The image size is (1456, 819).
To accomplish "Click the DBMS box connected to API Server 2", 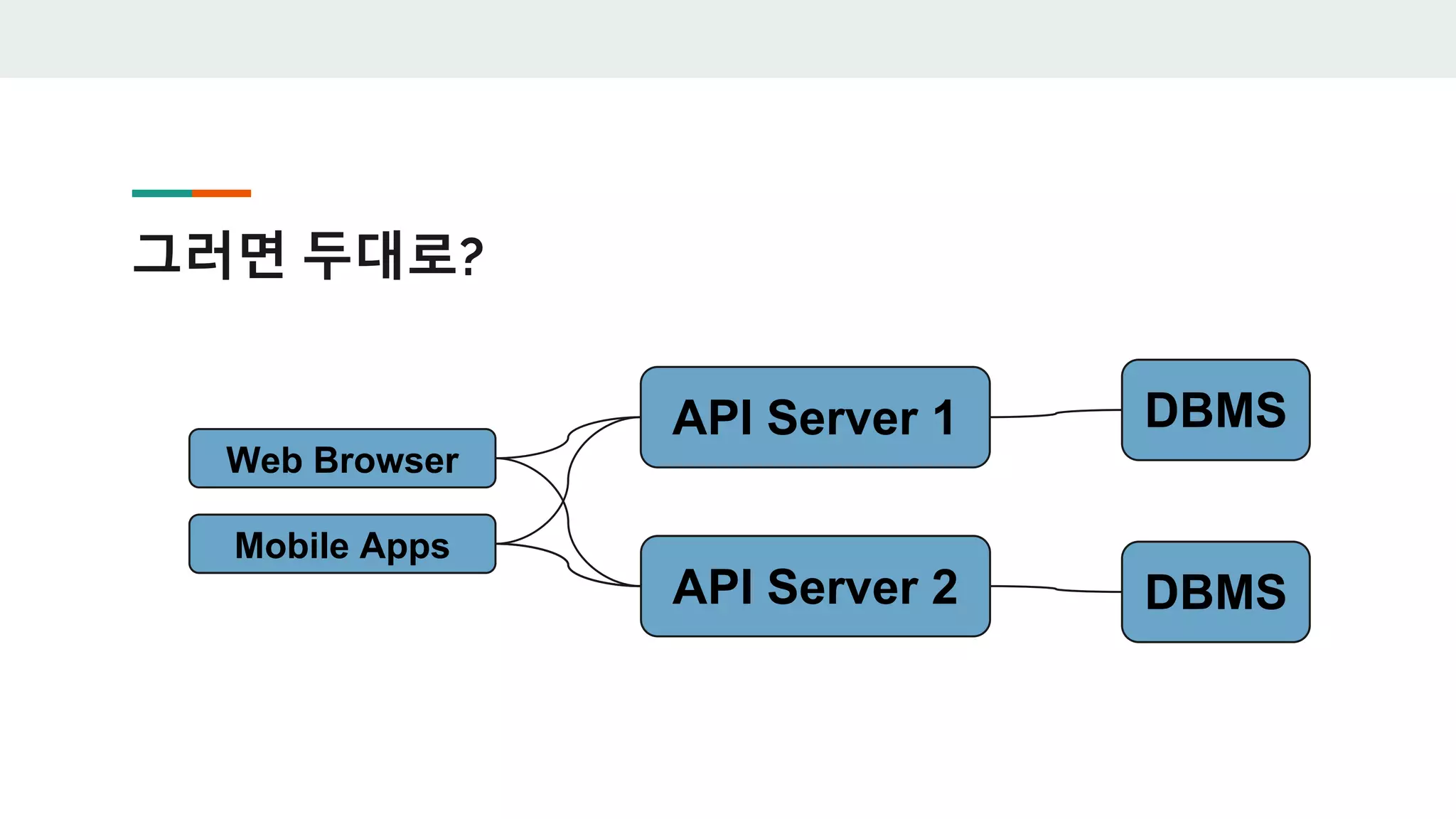I will point(1215,592).
